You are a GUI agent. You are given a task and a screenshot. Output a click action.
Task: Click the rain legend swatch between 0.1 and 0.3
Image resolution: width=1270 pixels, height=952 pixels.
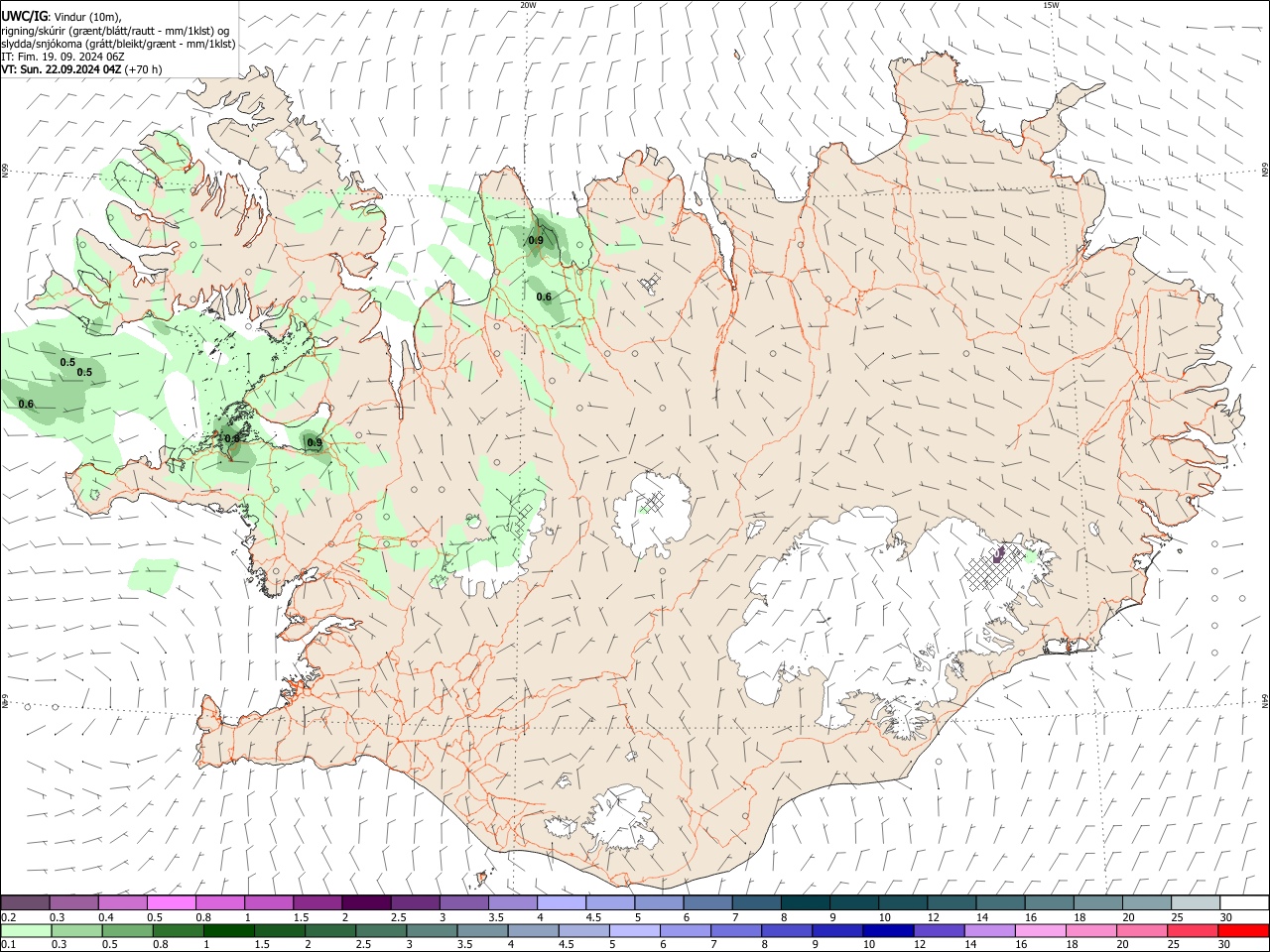coord(26,931)
